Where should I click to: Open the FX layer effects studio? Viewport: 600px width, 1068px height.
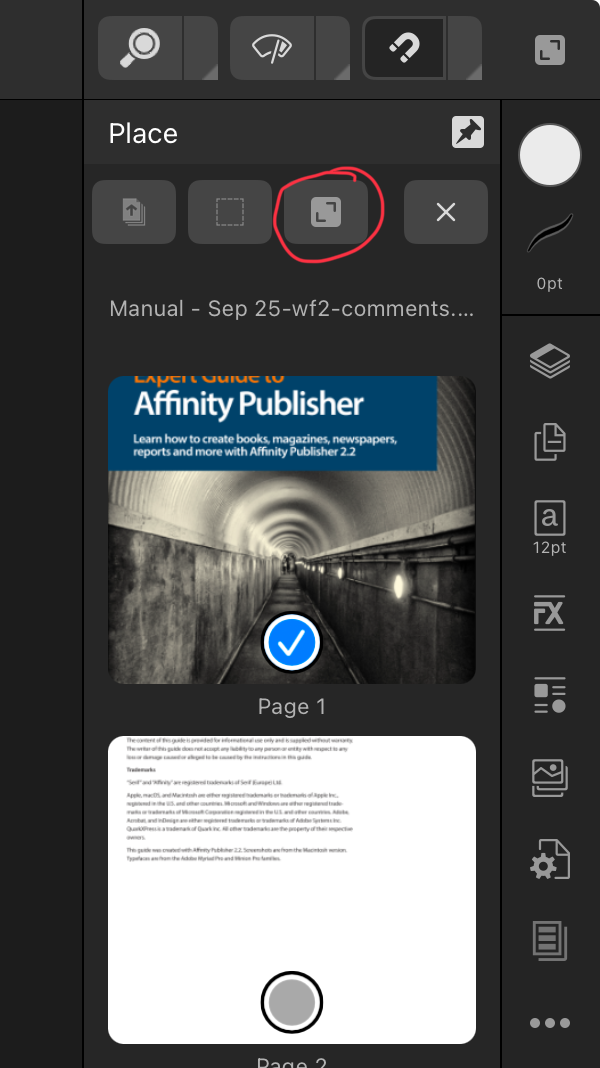550,612
